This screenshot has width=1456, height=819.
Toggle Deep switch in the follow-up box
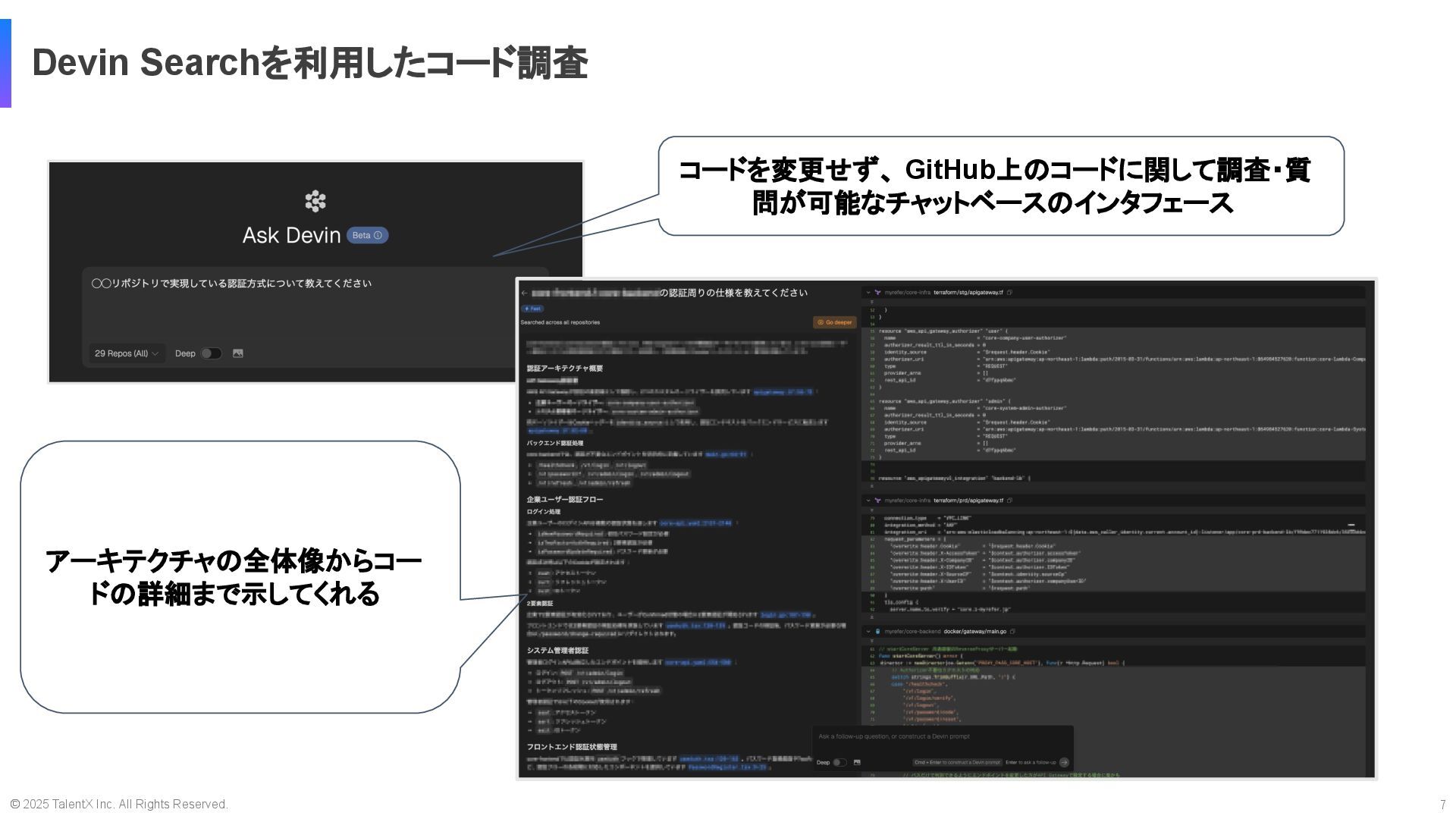tap(839, 762)
